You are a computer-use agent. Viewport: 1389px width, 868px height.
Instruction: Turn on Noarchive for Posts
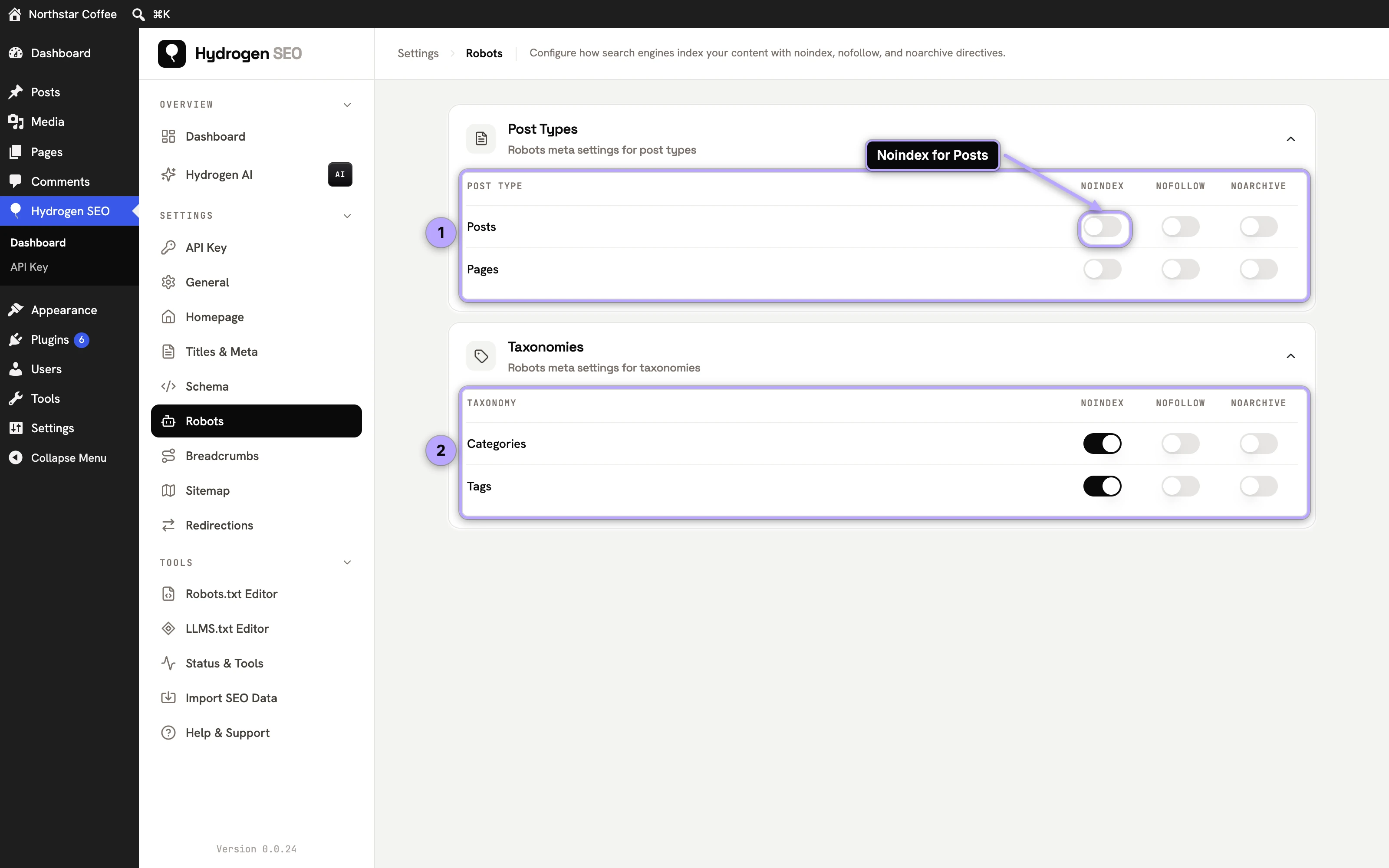(1258, 227)
